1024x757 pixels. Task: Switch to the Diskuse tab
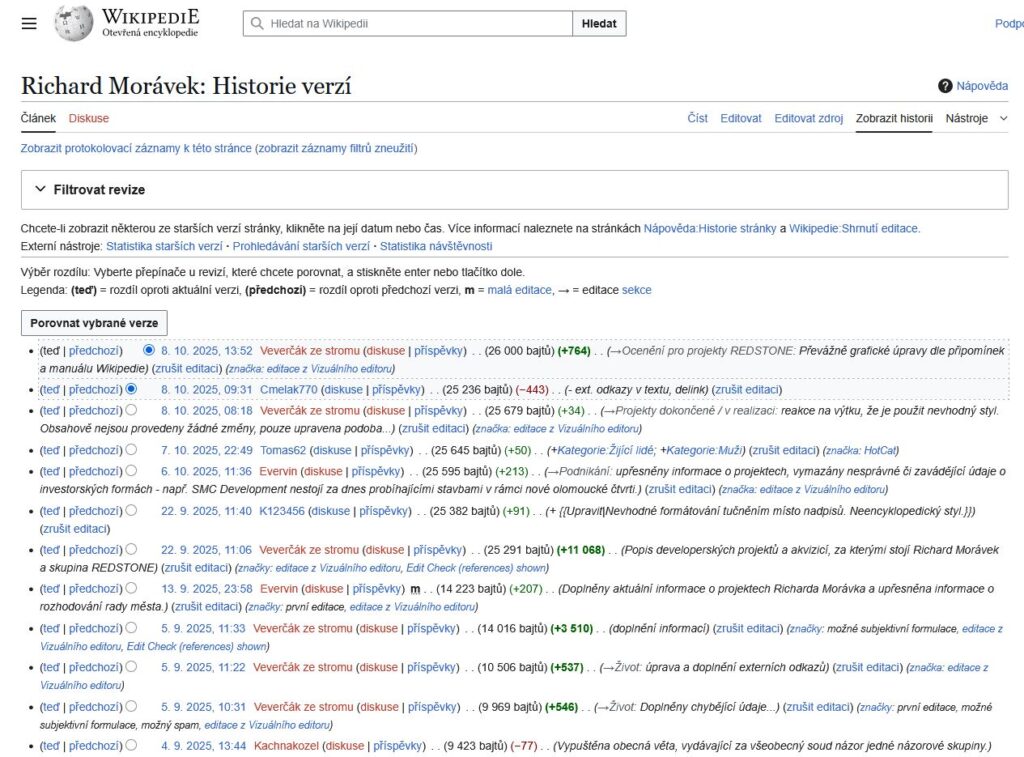pos(89,118)
